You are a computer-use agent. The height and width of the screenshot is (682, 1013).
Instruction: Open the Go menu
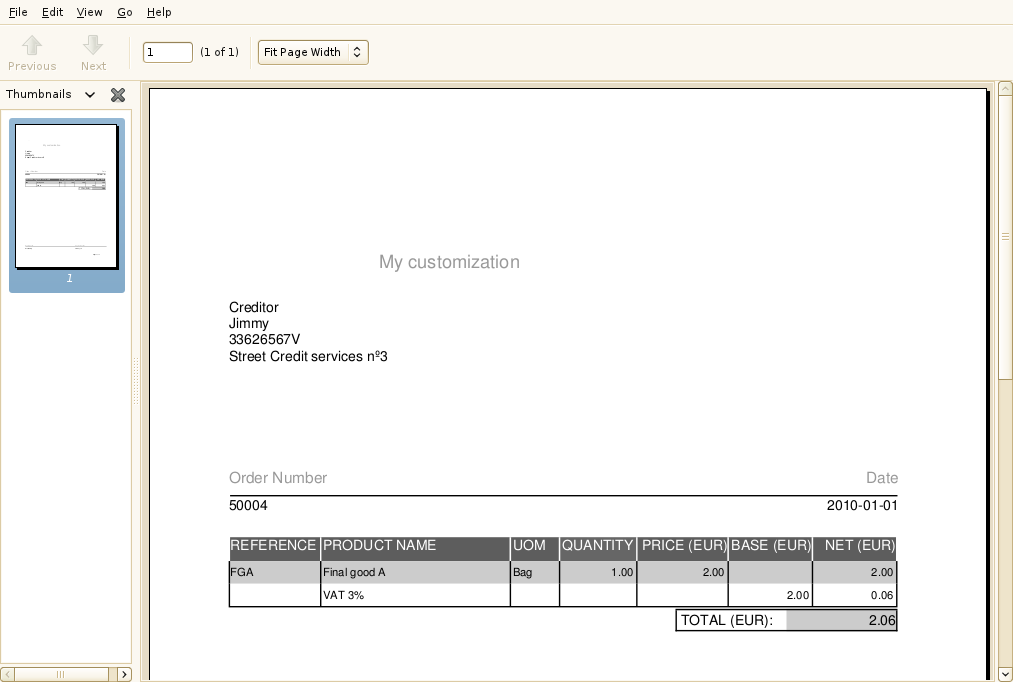click(124, 12)
